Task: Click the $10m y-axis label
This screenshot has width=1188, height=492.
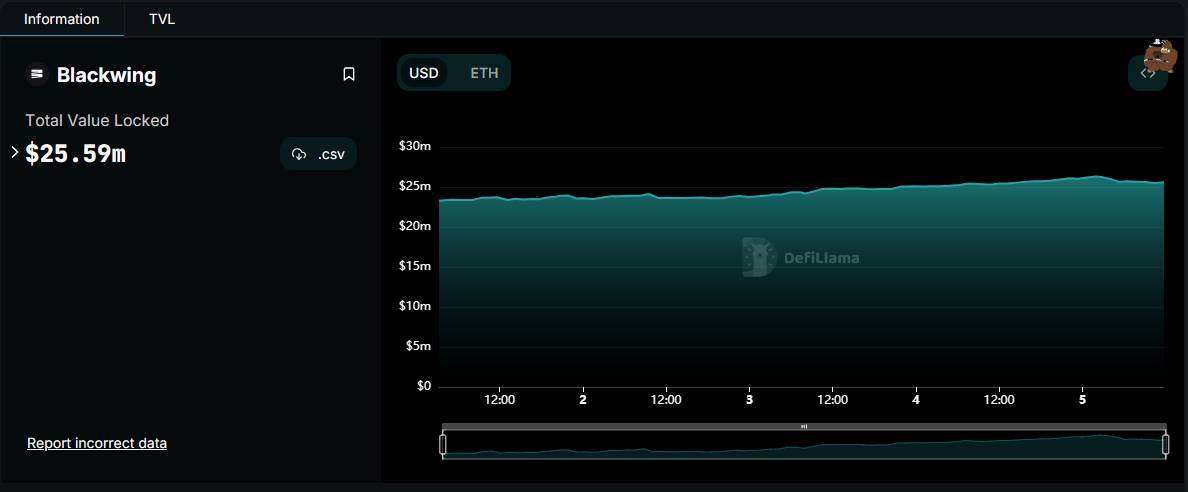Action: (414, 306)
